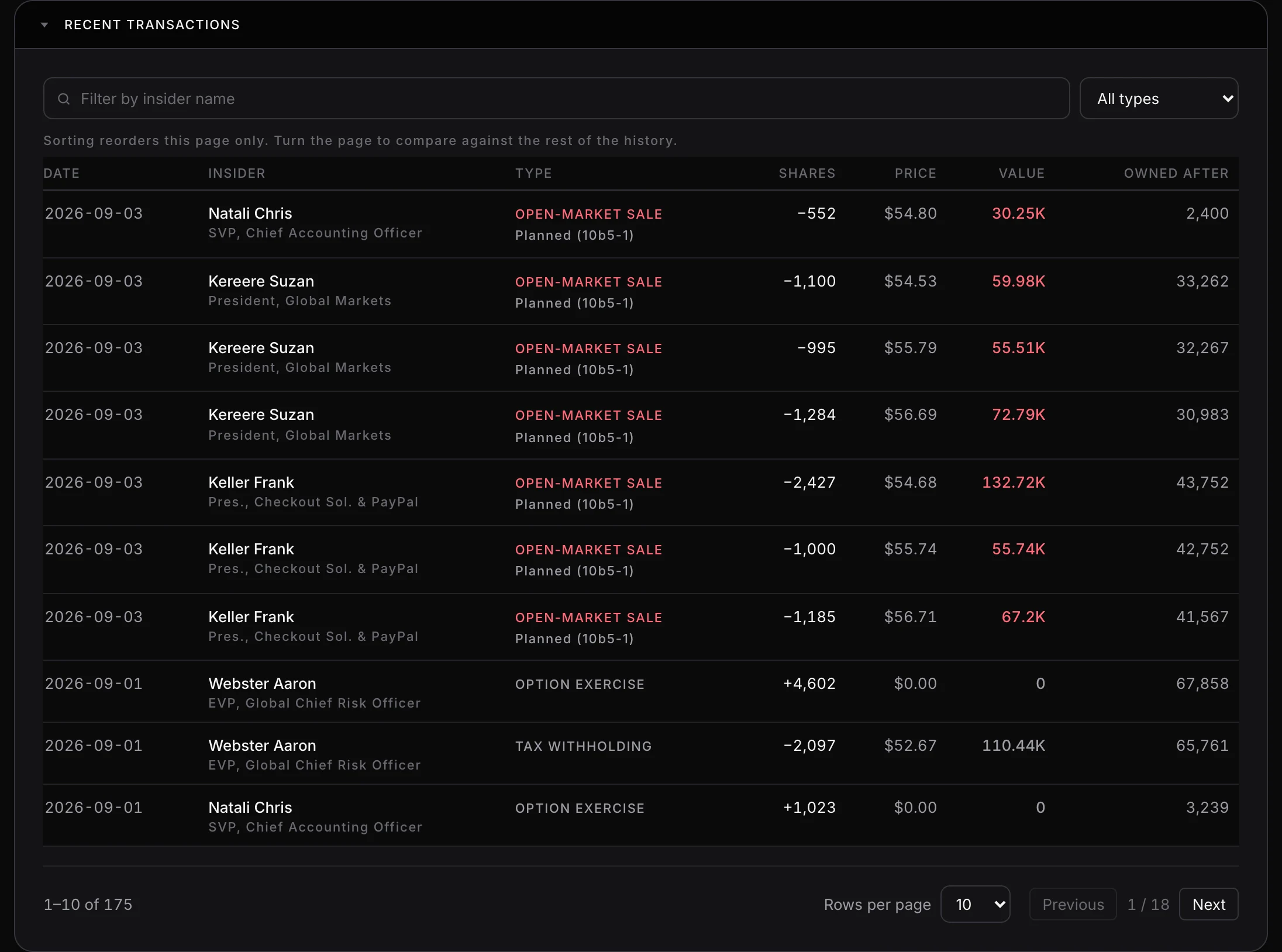Click the 2,400 owned after cell

(x=1207, y=213)
